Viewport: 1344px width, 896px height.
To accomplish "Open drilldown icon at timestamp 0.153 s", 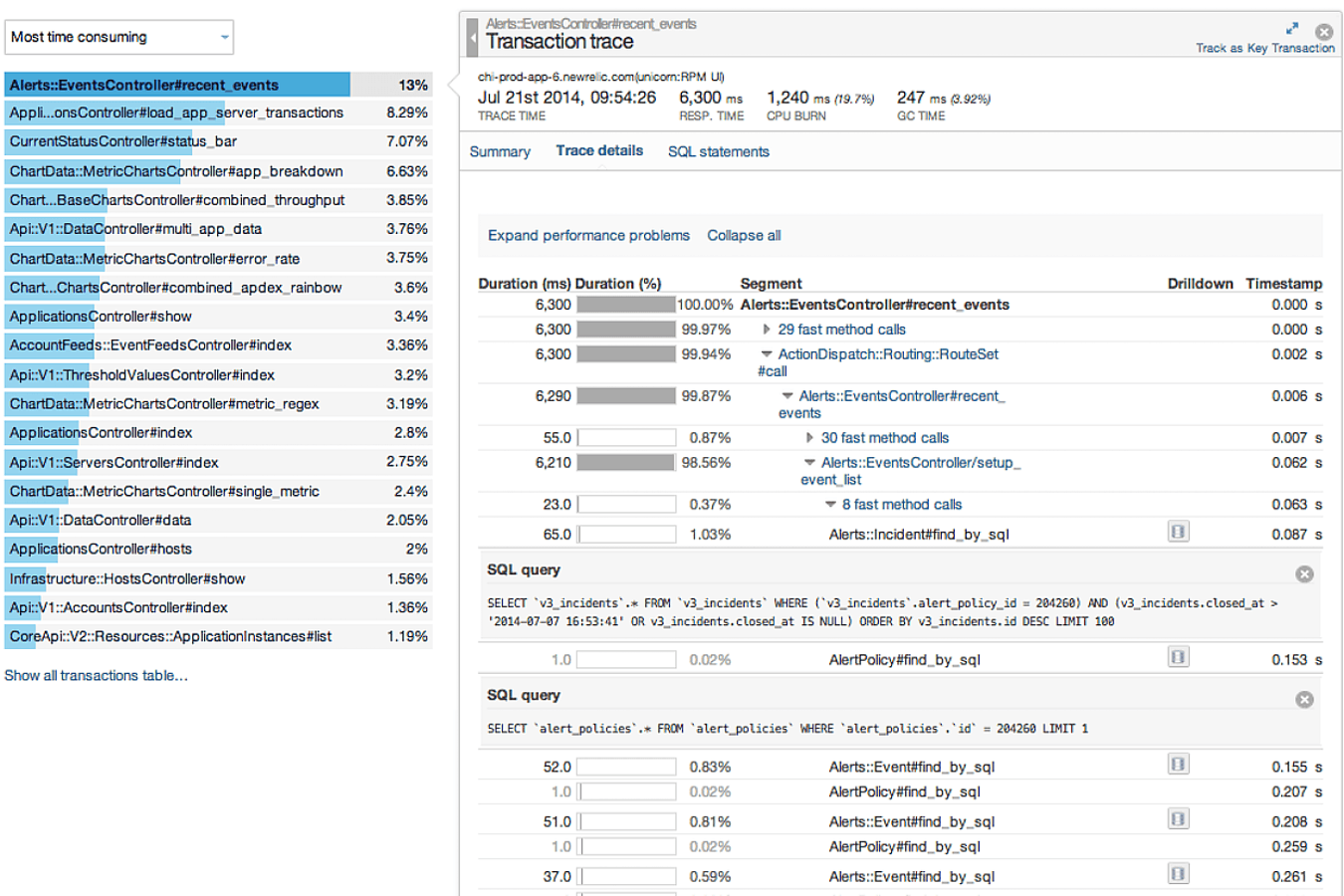I will pos(1178,658).
